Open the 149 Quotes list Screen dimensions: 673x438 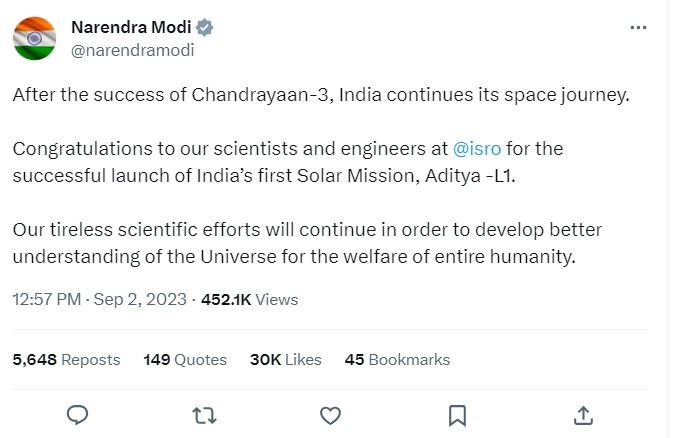pyautogui.click(x=185, y=359)
